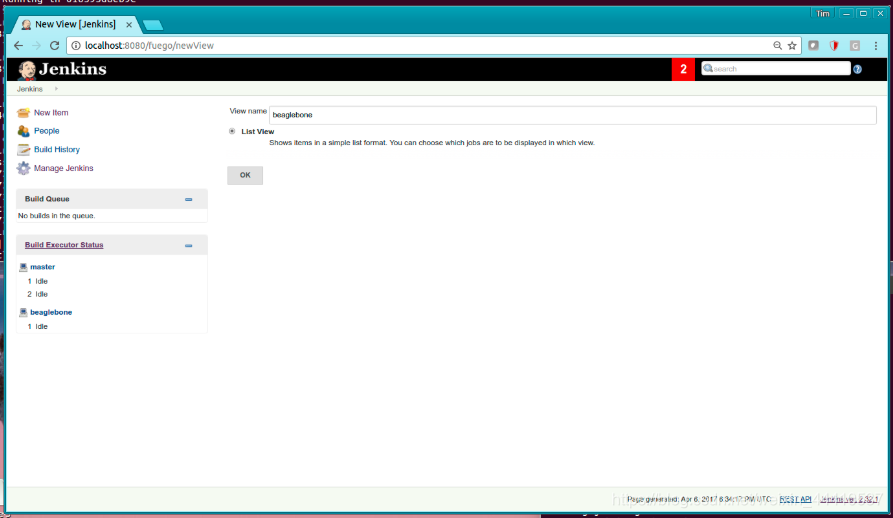Click the Jenkins header title text

73,69
